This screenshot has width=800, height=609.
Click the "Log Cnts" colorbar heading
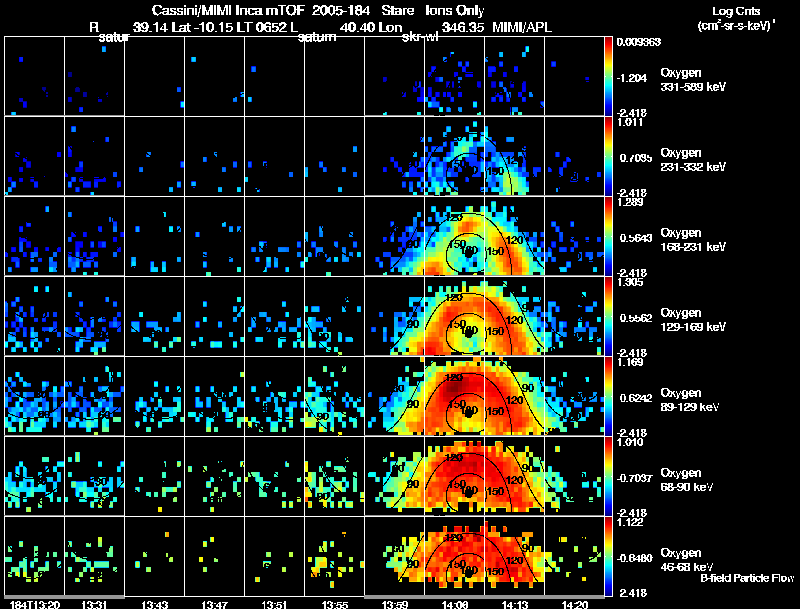(x=736, y=11)
